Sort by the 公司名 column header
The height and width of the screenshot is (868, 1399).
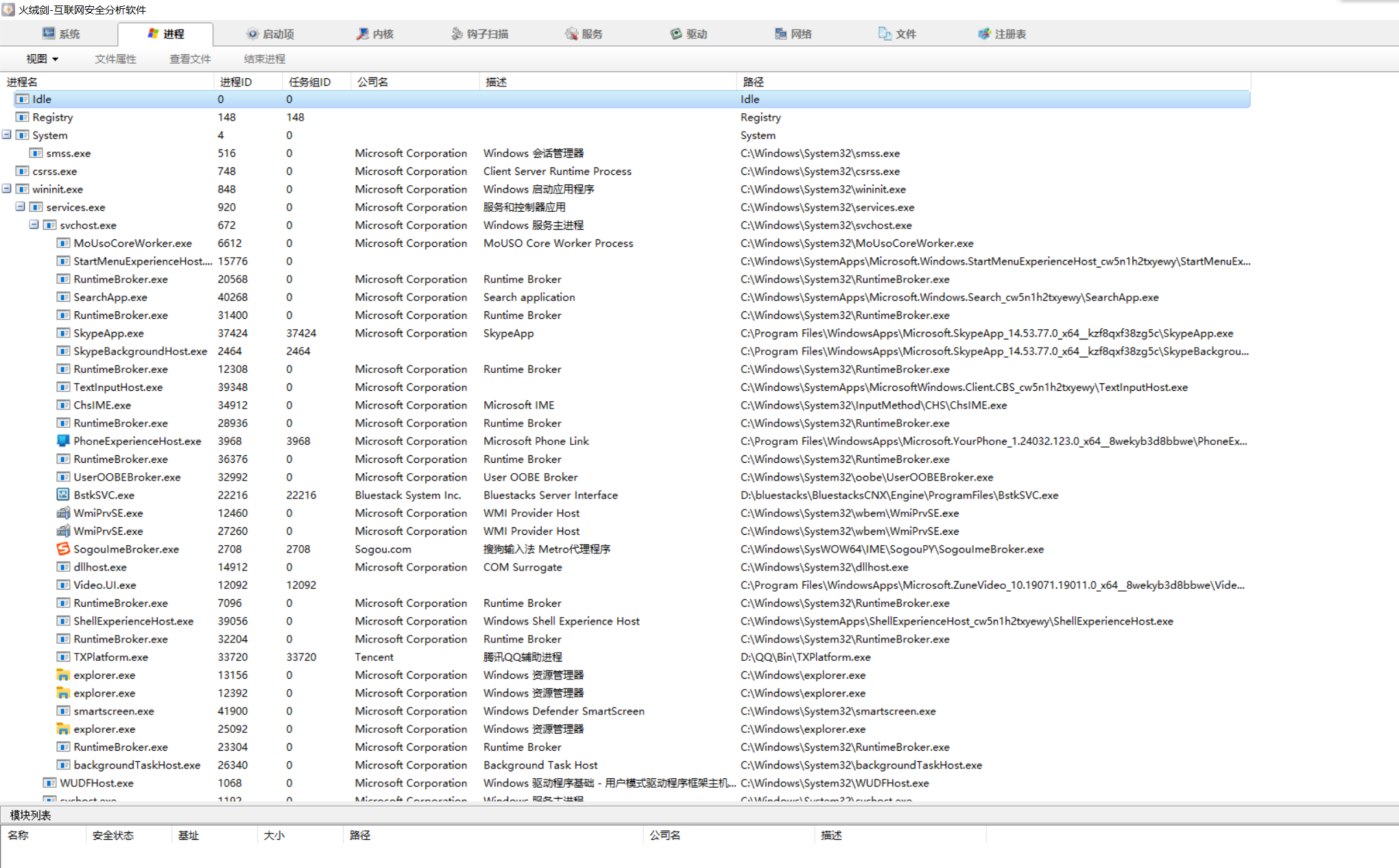pos(415,82)
